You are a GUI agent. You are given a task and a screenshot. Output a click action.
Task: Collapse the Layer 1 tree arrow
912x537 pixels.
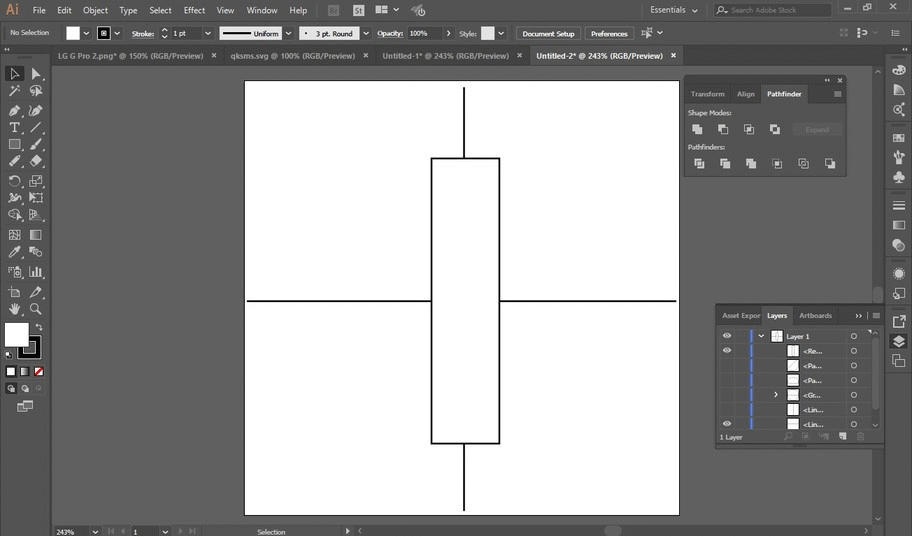761,336
